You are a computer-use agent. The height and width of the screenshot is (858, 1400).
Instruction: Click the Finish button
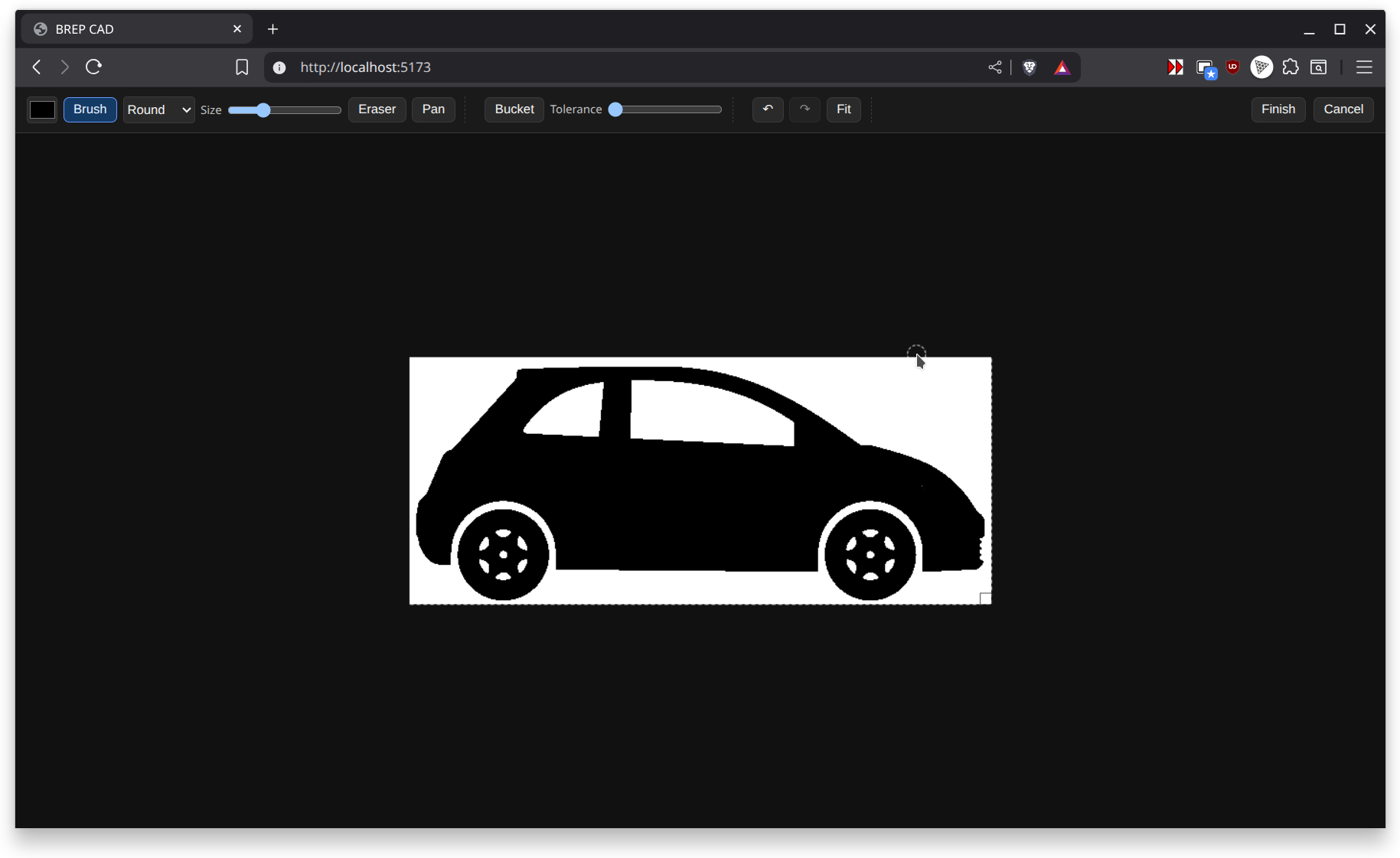(1277, 109)
